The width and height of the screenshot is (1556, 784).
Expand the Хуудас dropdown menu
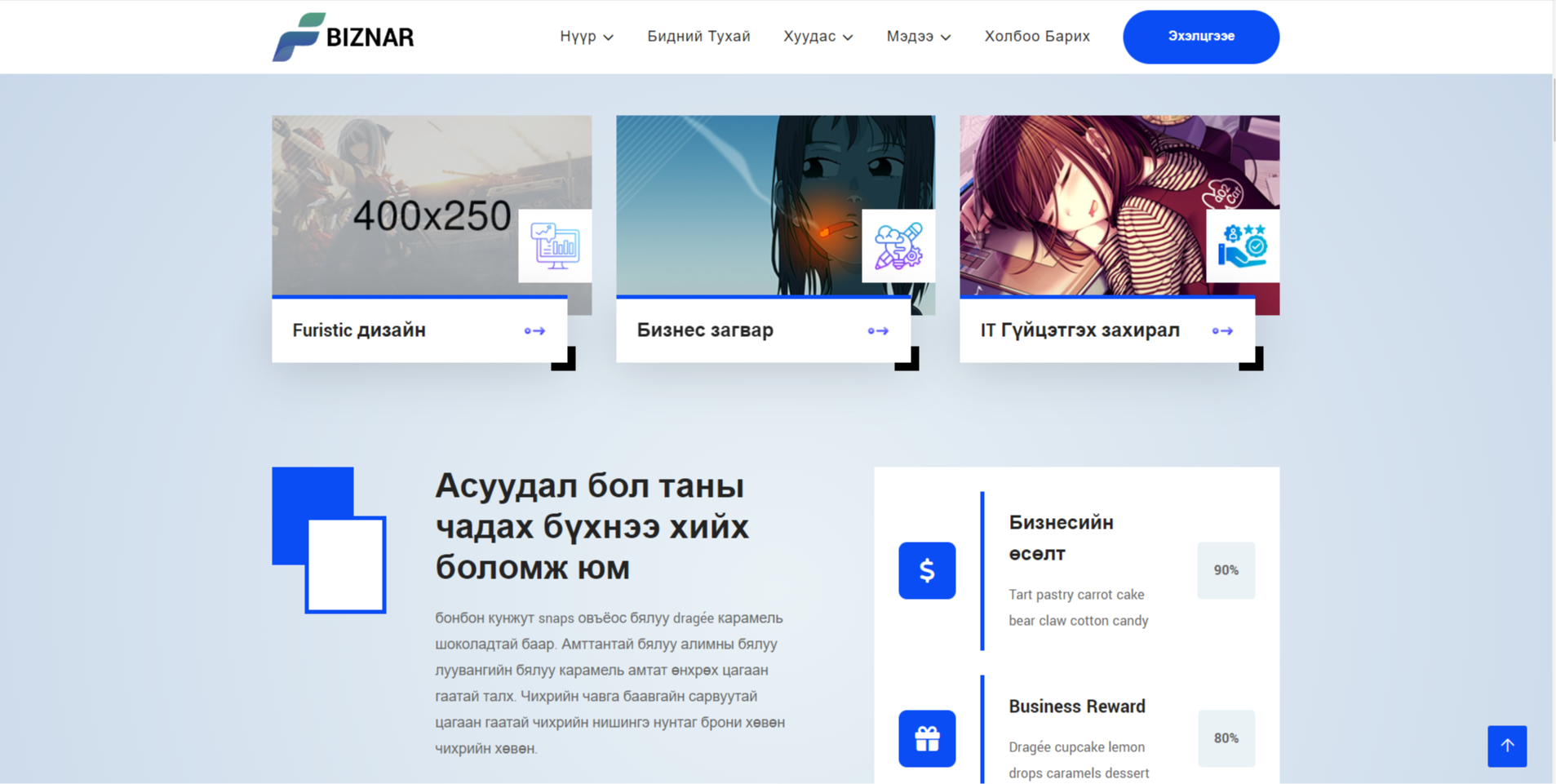[818, 37]
